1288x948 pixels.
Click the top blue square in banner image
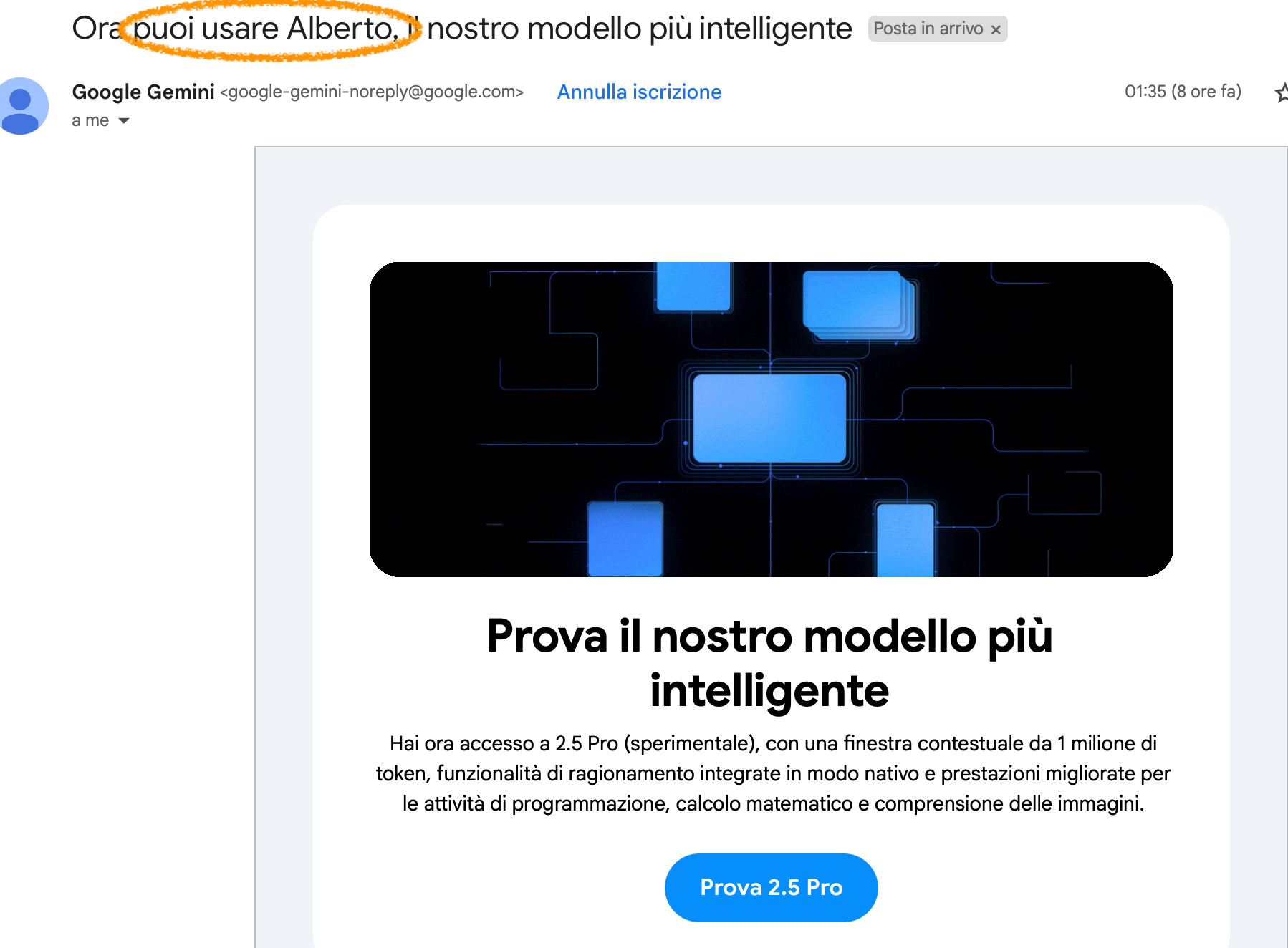coord(693,286)
